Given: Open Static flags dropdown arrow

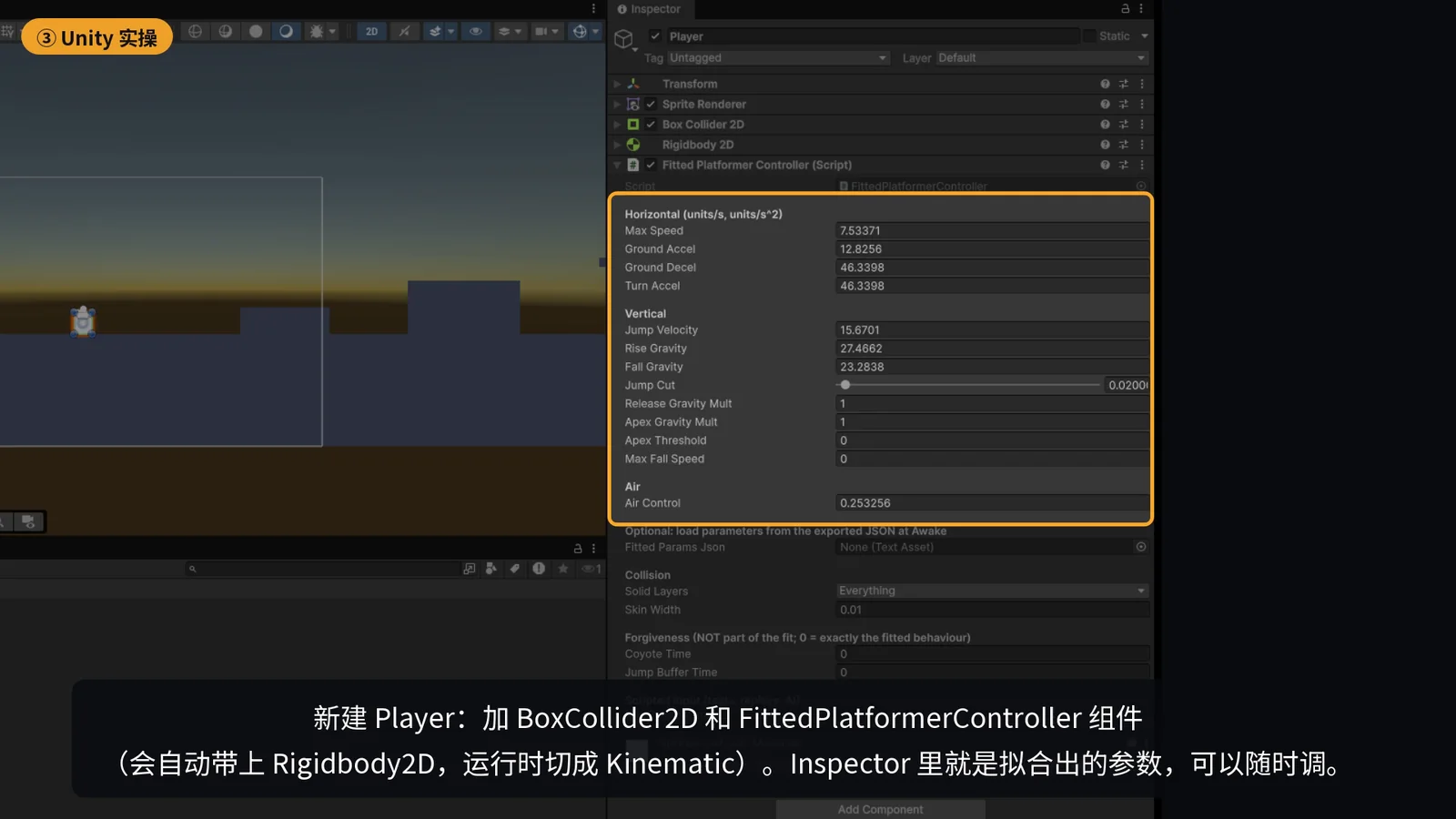Looking at the screenshot, I should tap(1144, 36).
